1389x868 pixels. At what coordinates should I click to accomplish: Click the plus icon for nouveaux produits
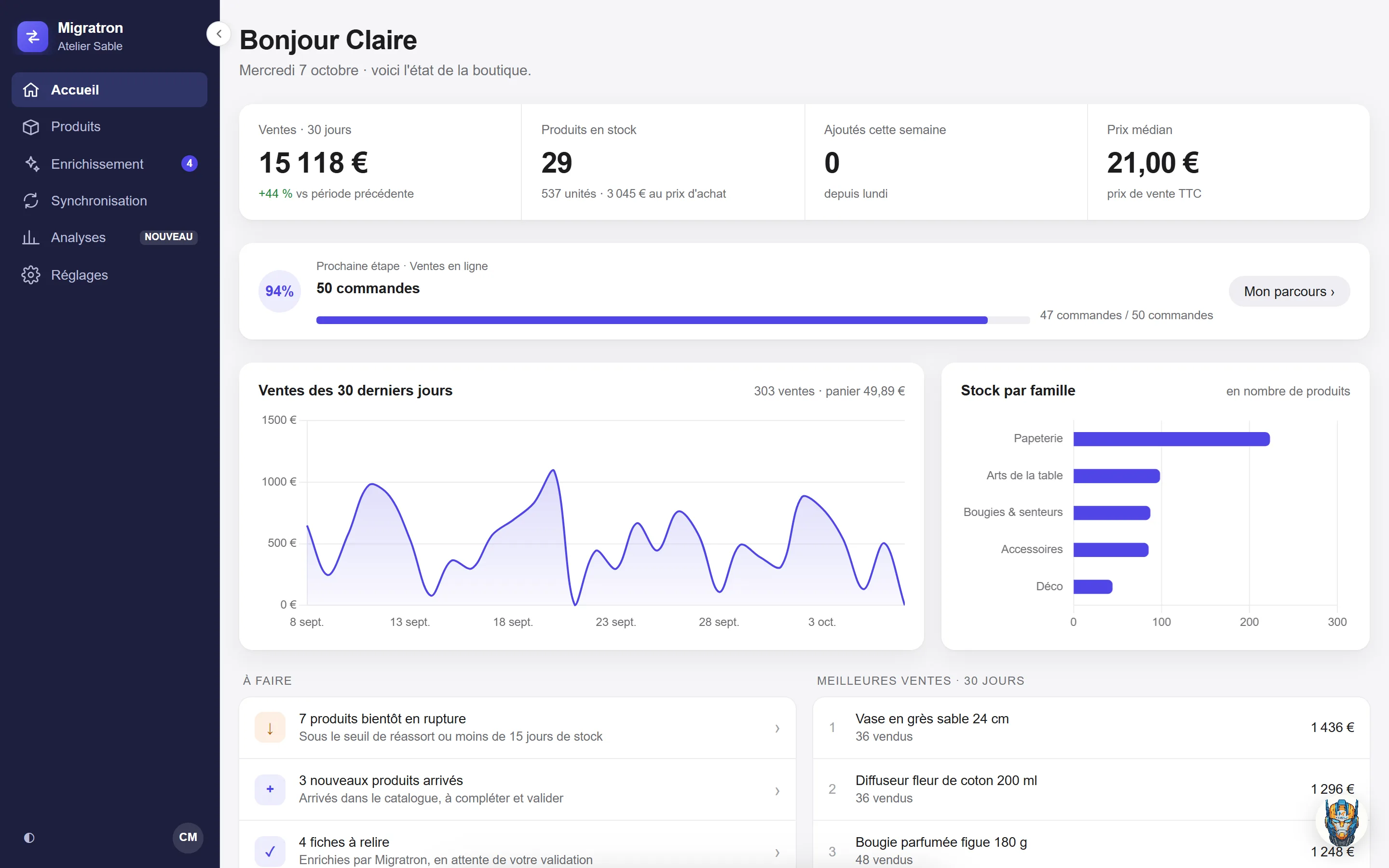click(271, 789)
